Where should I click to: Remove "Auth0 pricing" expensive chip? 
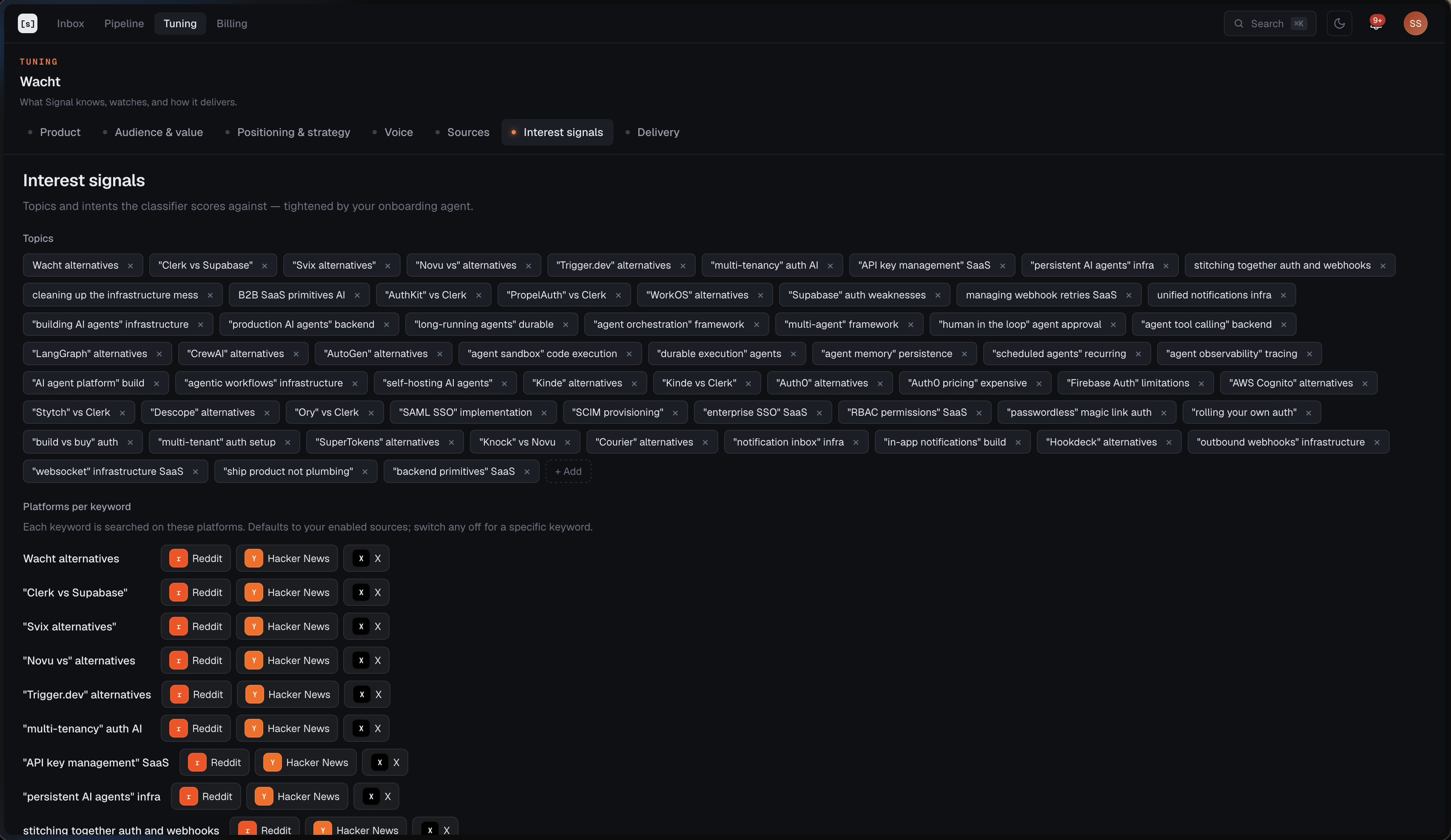[x=1039, y=383]
